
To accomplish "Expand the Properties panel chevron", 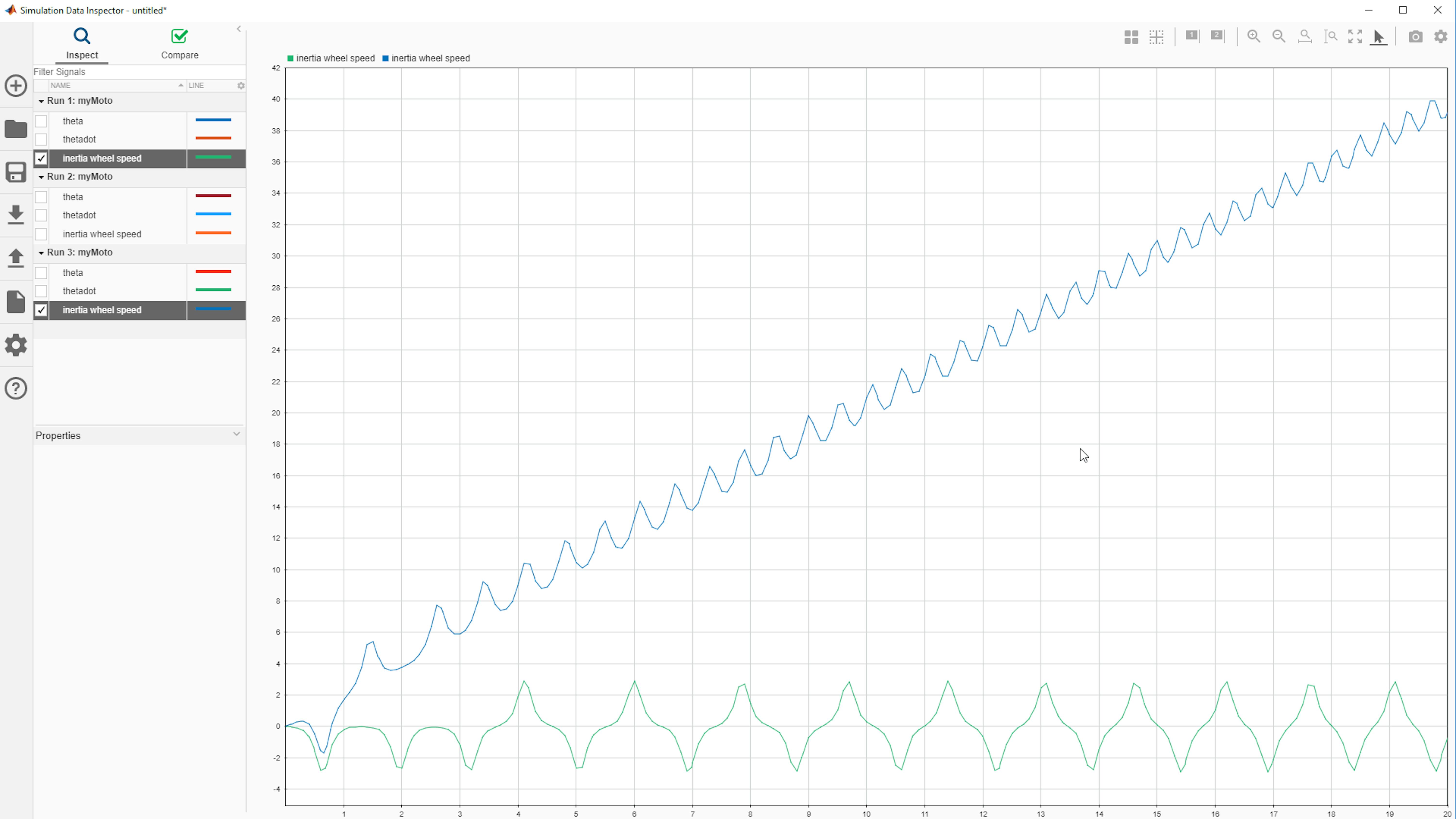I will point(237,434).
